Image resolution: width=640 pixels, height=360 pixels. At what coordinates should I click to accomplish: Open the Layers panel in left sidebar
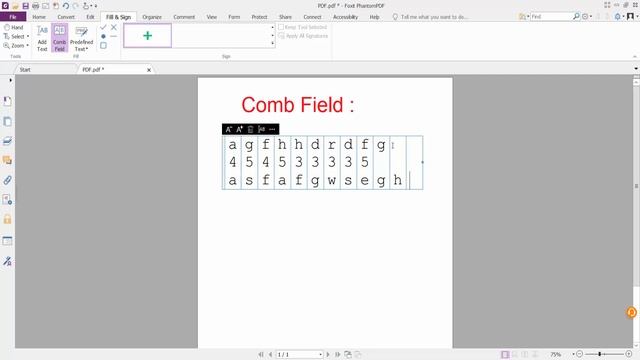(x=7, y=141)
